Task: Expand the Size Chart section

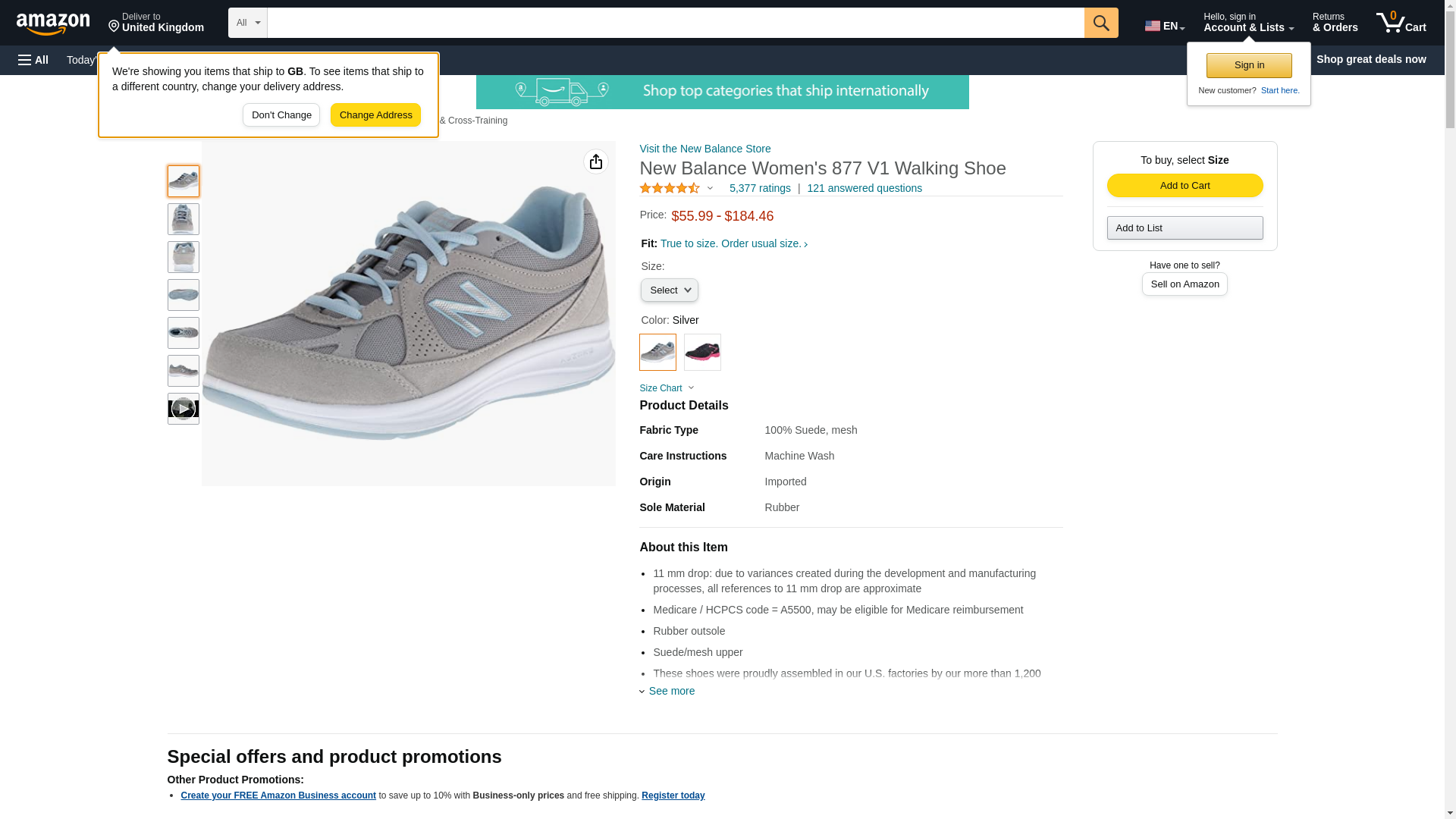Action: (x=667, y=388)
